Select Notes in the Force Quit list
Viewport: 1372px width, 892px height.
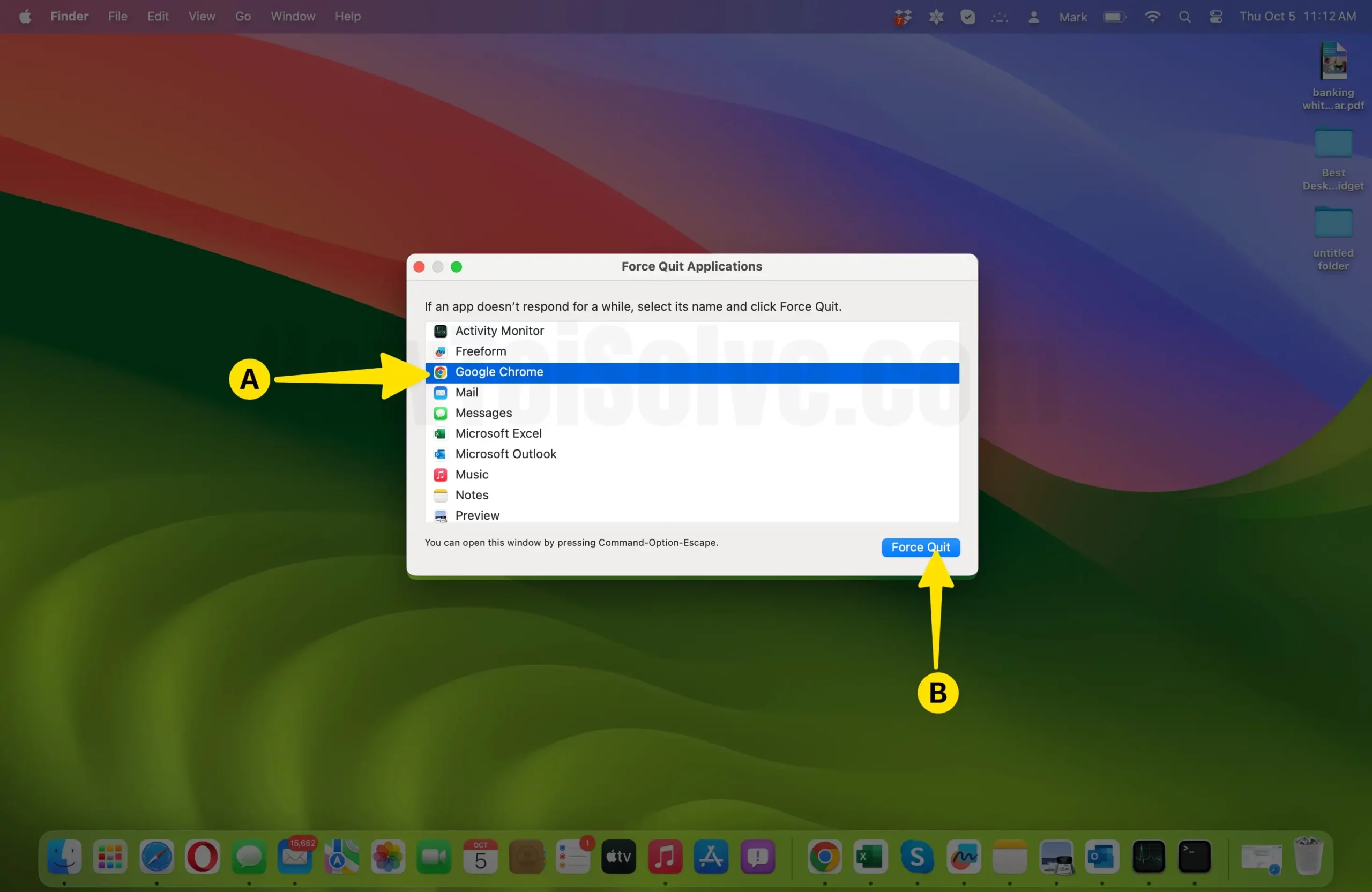(x=692, y=495)
